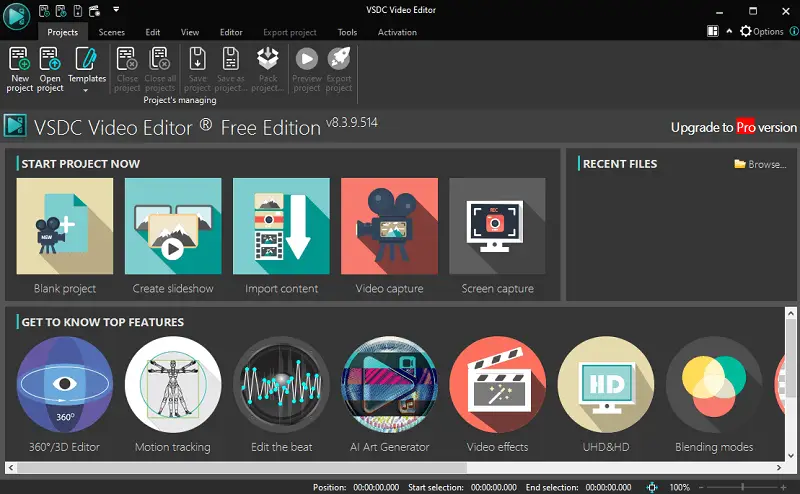
Task: Launch the Video capture tile
Action: click(x=389, y=226)
